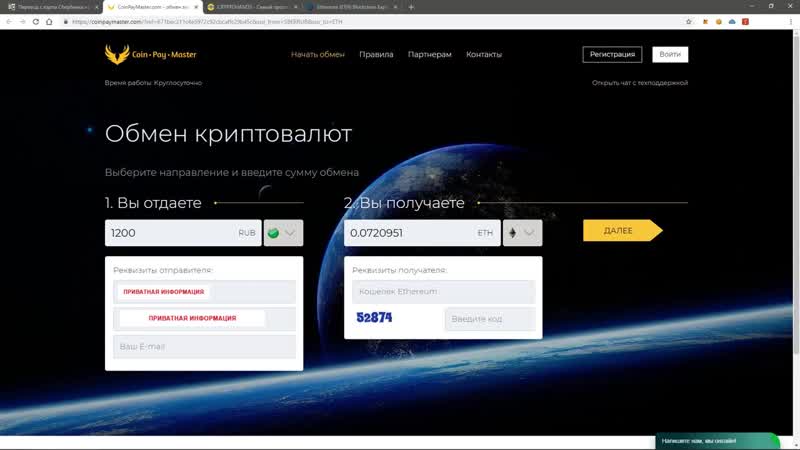Viewport: 800px width, 450px height.
Task: Expand the receive currency Ethereum dropdown
Action: [522, 233]
